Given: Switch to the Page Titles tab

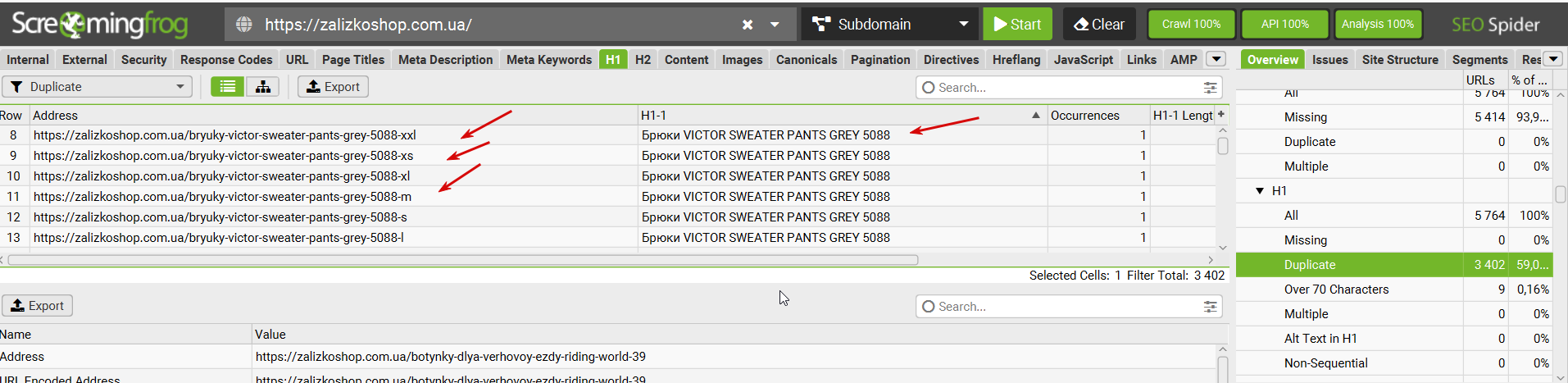Looking at the screenshot, I should pyautogui.click(x=353, y=60).
